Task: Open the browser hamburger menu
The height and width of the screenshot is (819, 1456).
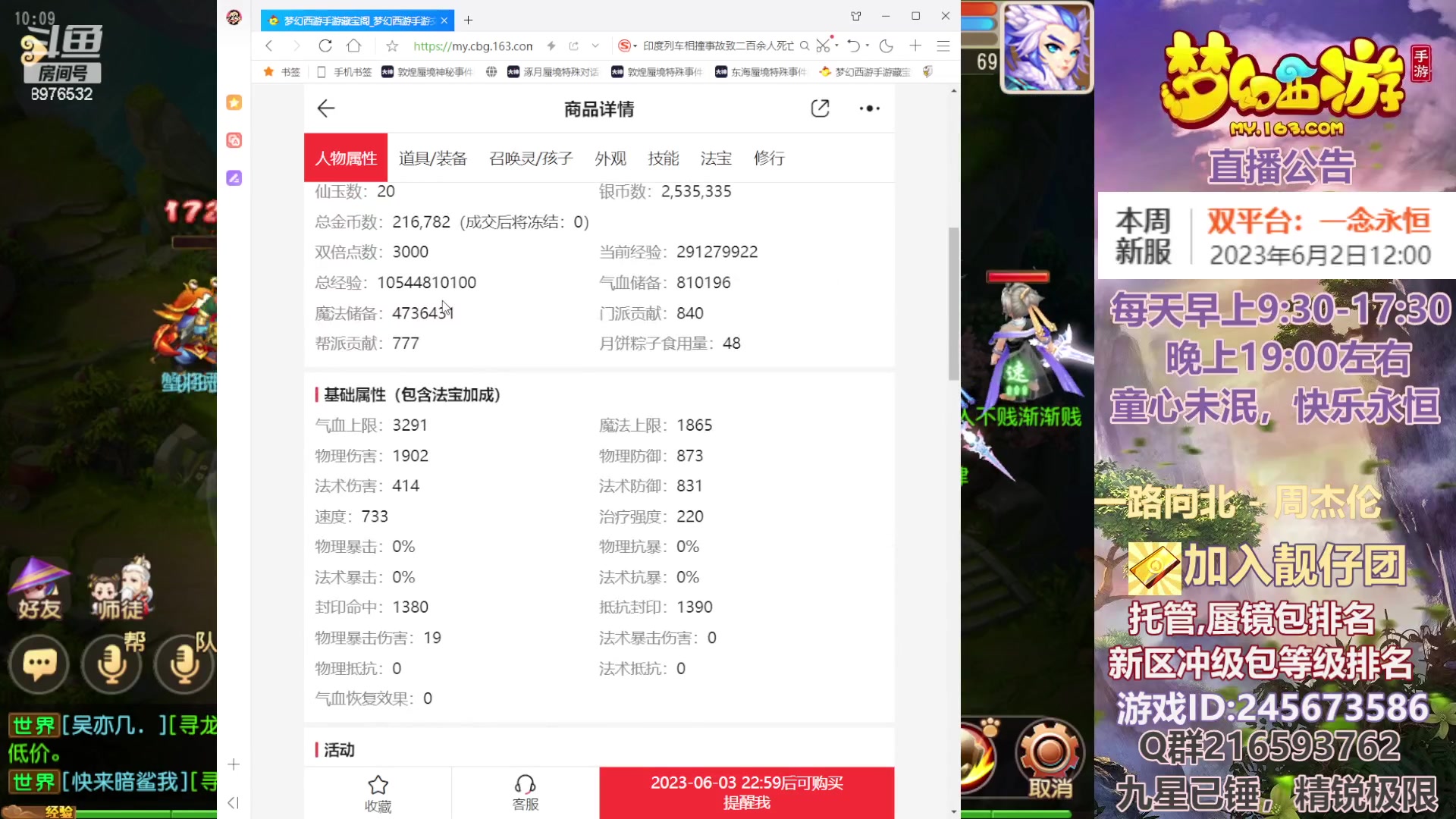Action: click(x=943, y=46)
